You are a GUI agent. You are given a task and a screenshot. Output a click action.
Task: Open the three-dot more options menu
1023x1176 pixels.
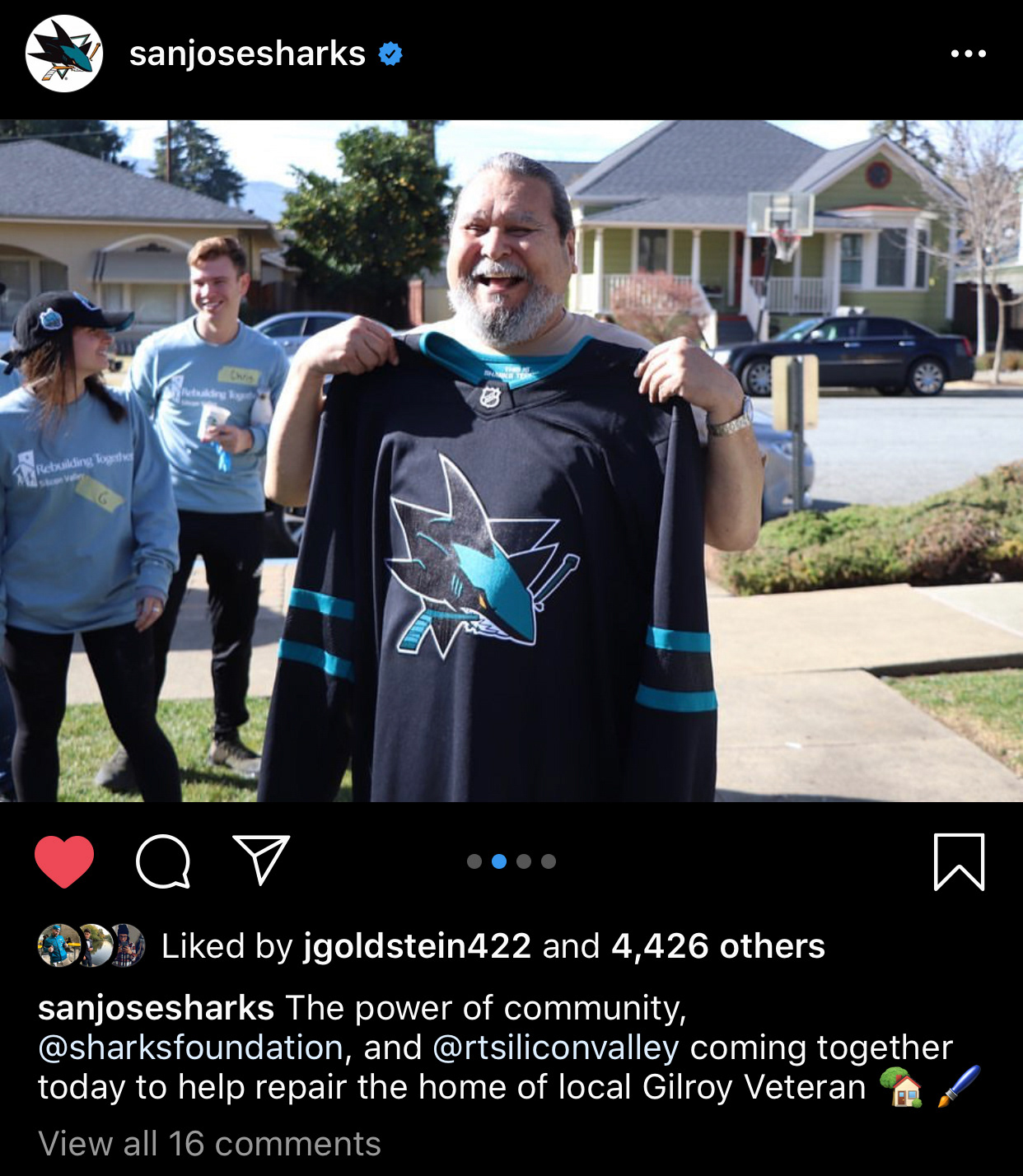click(x=969, y=54)
